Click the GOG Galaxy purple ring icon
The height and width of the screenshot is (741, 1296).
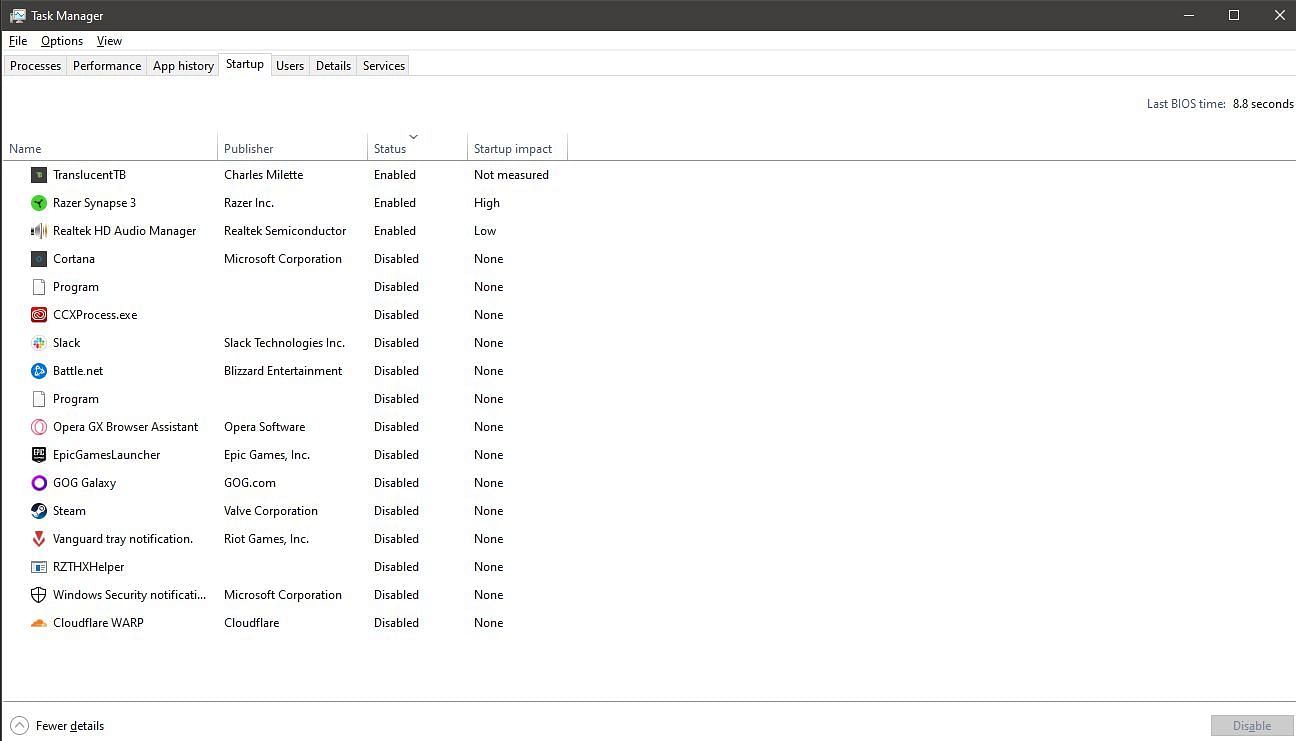click(39, 483)
